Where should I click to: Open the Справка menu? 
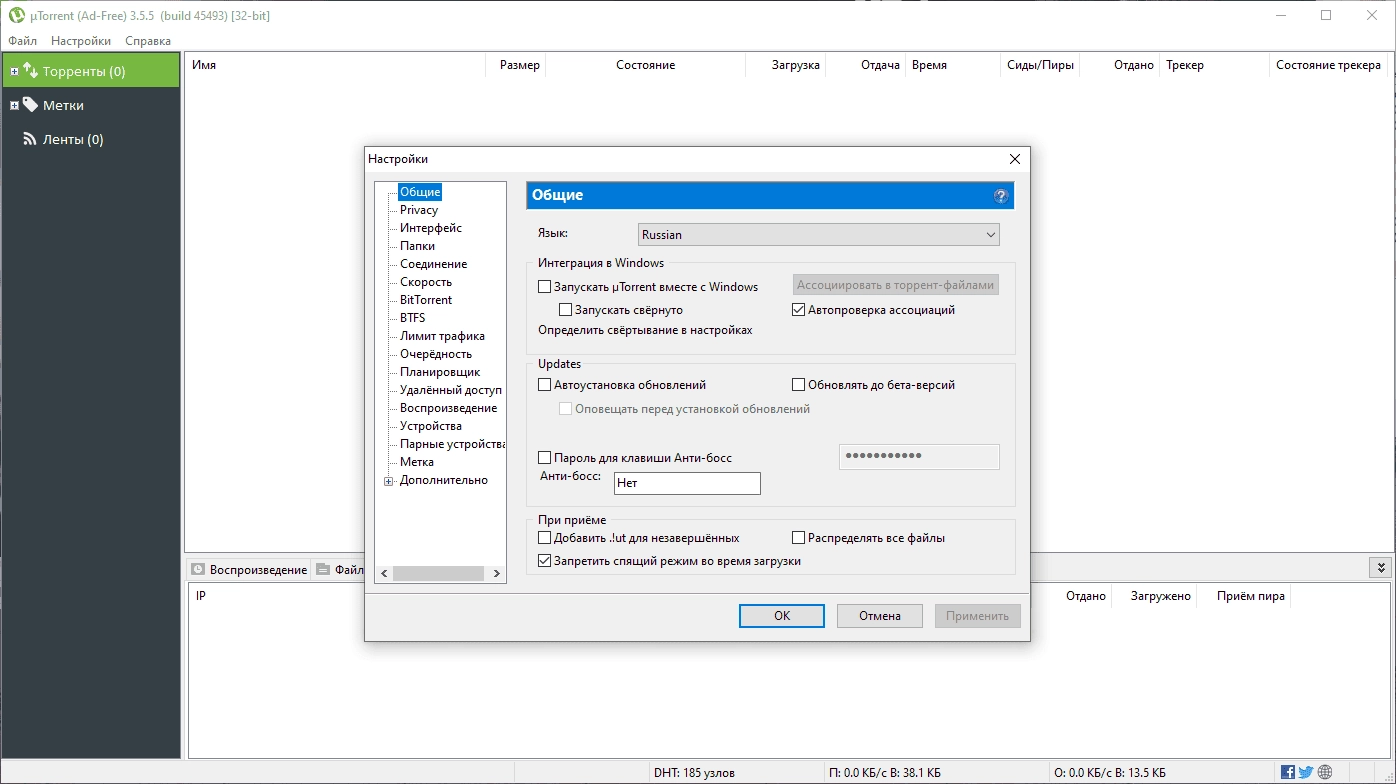pyautogui.click(x=148, y=41)
